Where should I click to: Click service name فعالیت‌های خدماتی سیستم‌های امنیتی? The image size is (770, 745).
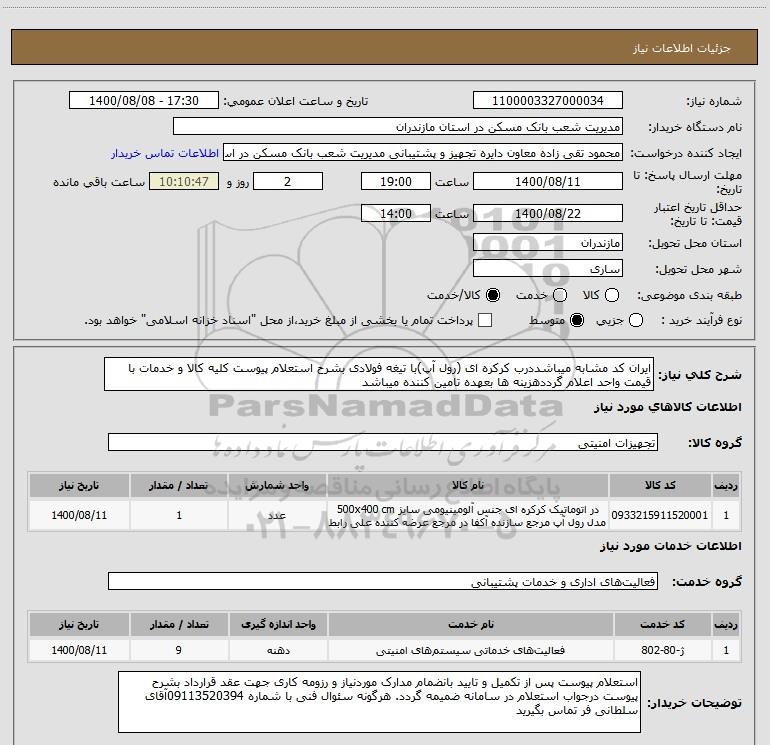(x=470, y=650)
